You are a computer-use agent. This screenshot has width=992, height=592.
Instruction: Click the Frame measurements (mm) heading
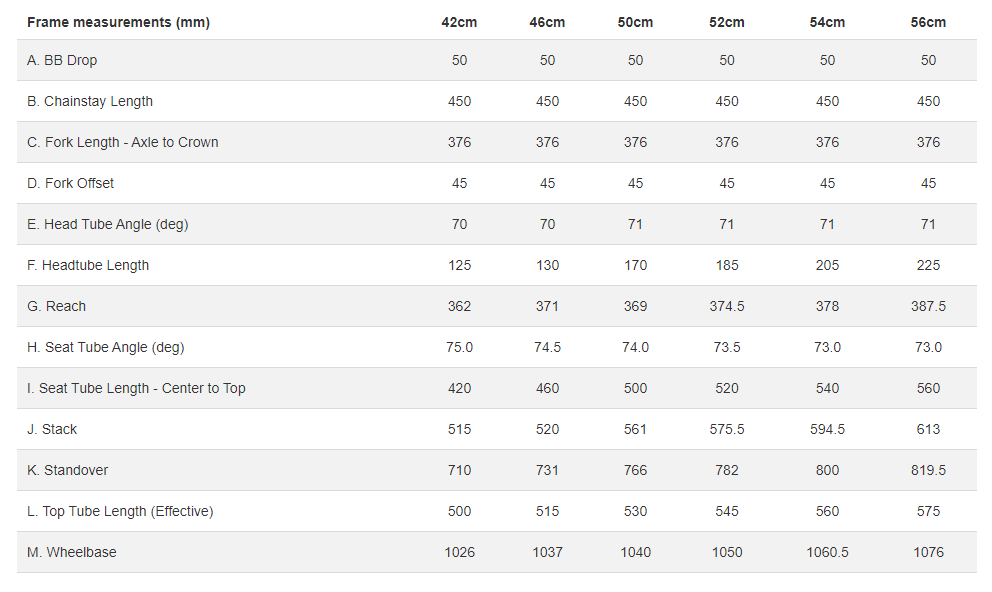tap(118, 22)
